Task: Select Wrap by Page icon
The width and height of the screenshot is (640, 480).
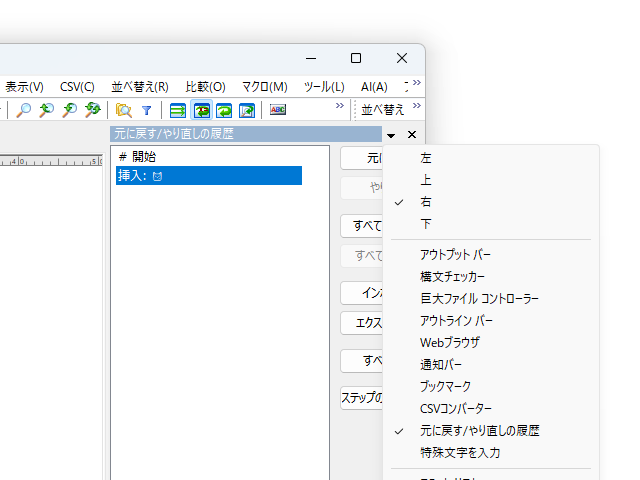Action: point(247,110)
